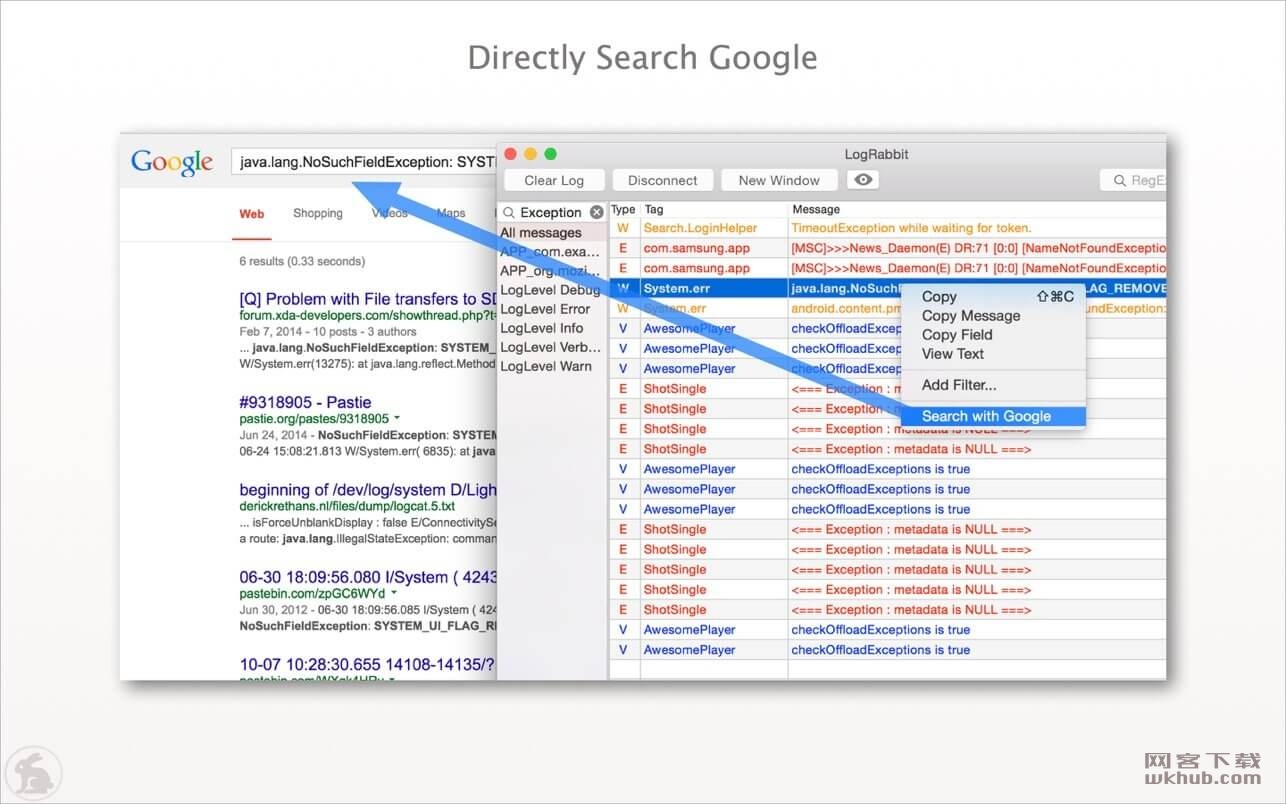Screen dimensions: 1286x804
Task: Click the highlighted System.err row tag
Action: click(x=675, y=288)
